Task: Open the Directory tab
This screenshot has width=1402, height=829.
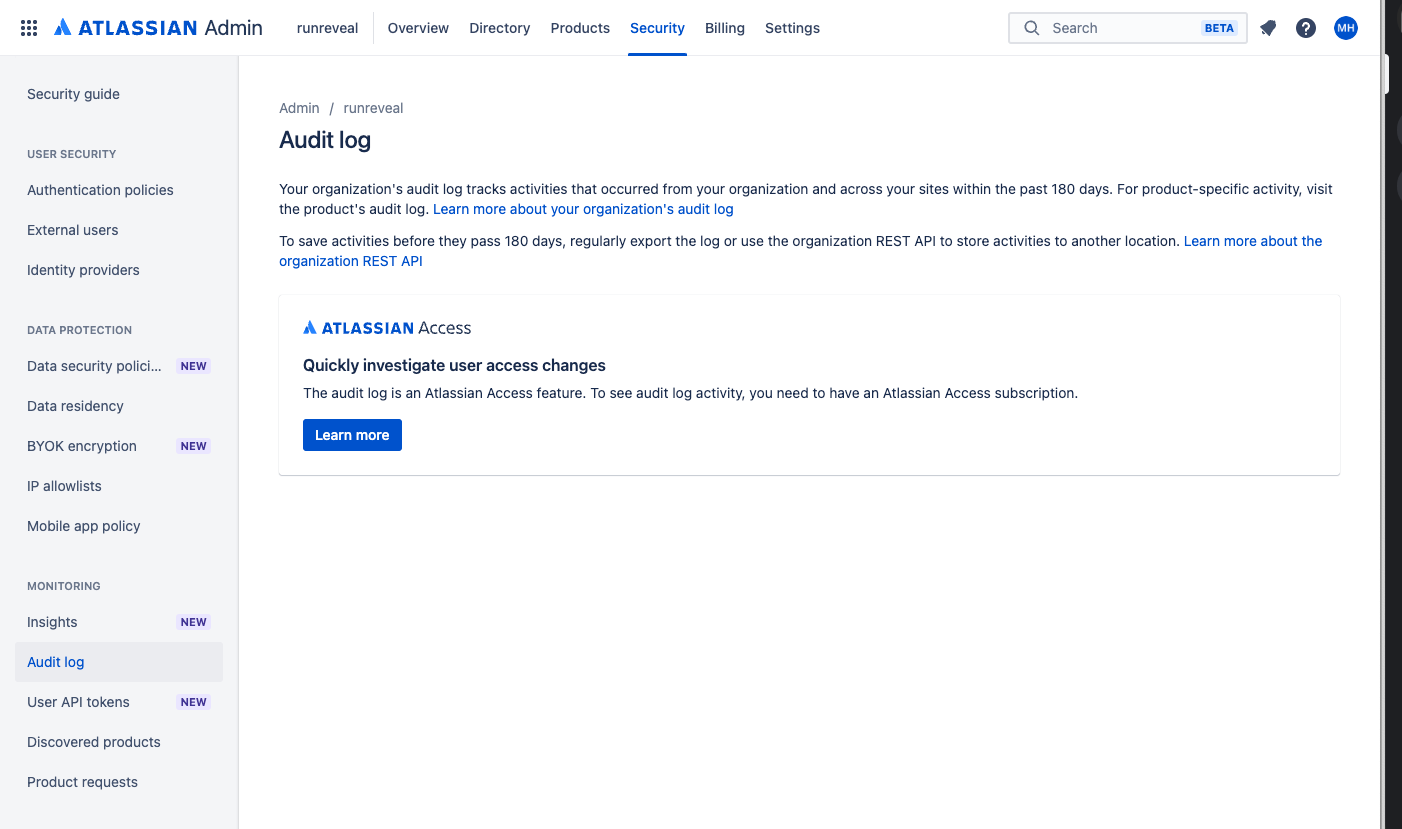Action: click(x=499, y=28)
